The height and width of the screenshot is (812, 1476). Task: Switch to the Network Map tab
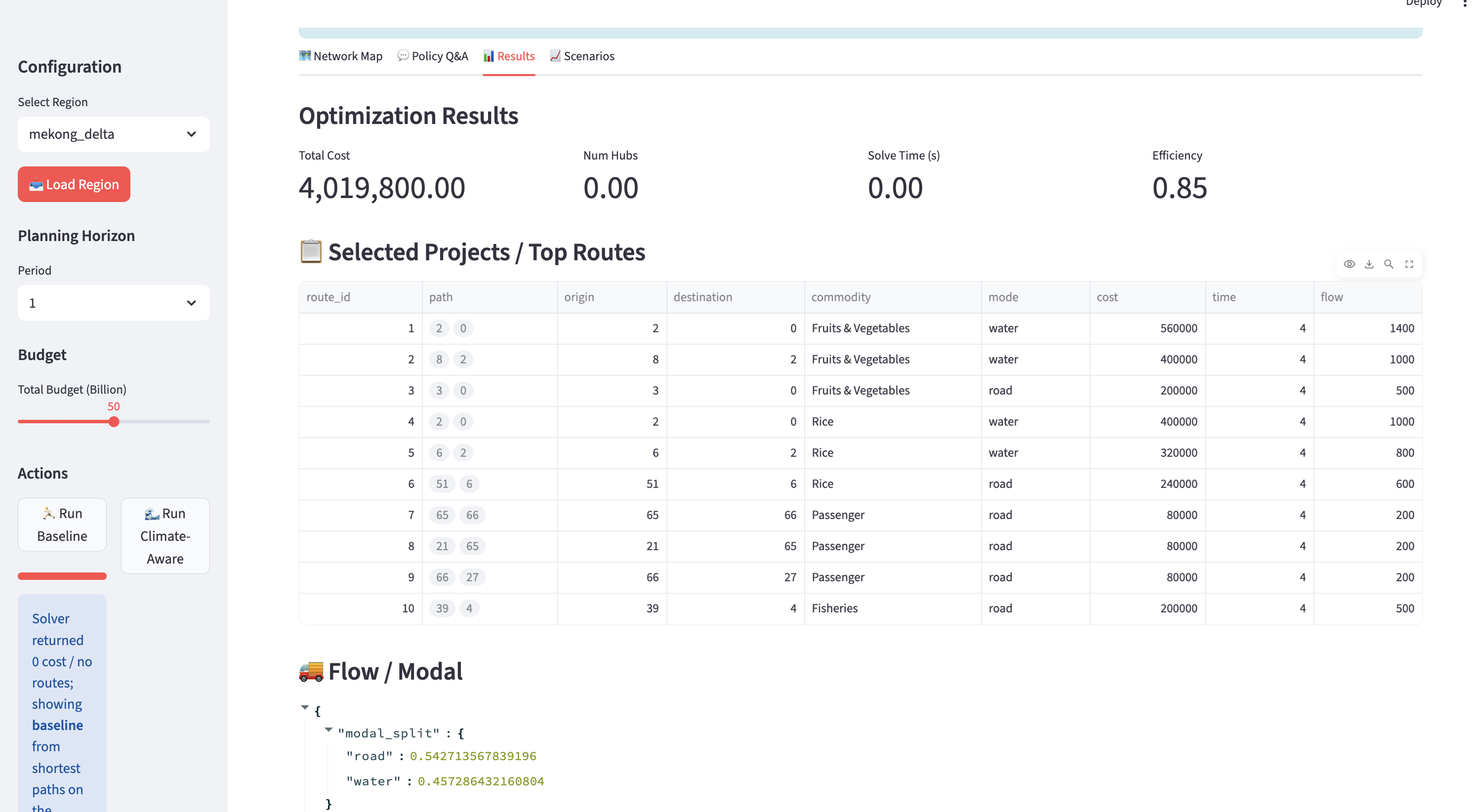click(x=341, y=56)
